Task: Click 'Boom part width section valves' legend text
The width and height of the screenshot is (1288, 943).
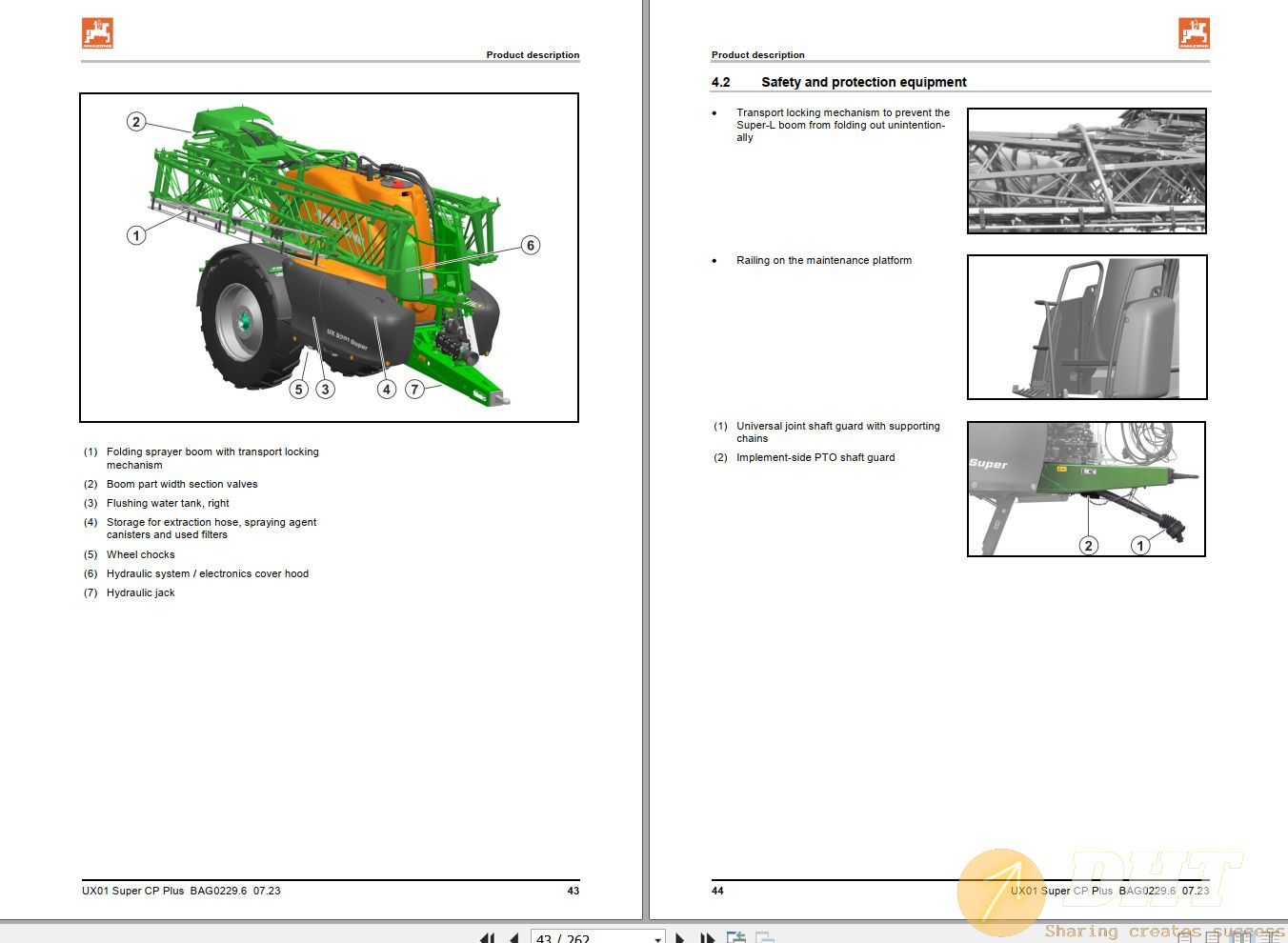Action: click(182, 484)
